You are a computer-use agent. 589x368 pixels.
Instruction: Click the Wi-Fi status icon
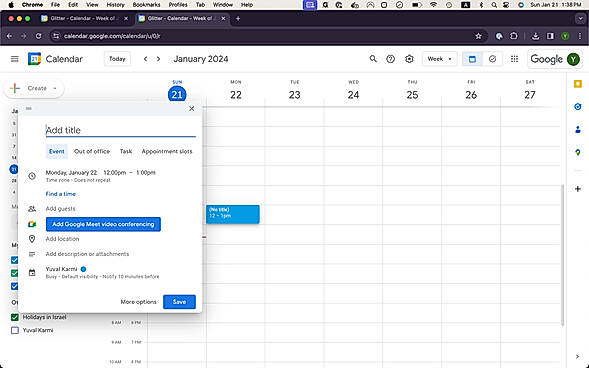(433, 5)
